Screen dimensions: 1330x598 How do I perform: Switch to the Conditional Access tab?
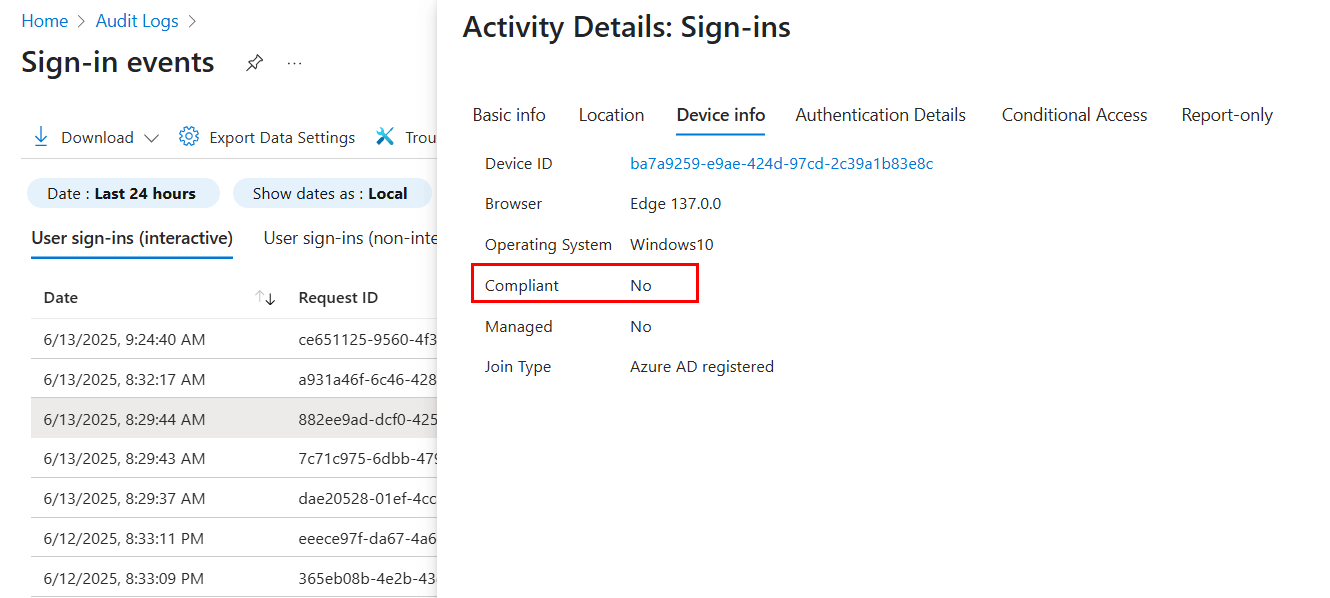(x=1074, y=114)
